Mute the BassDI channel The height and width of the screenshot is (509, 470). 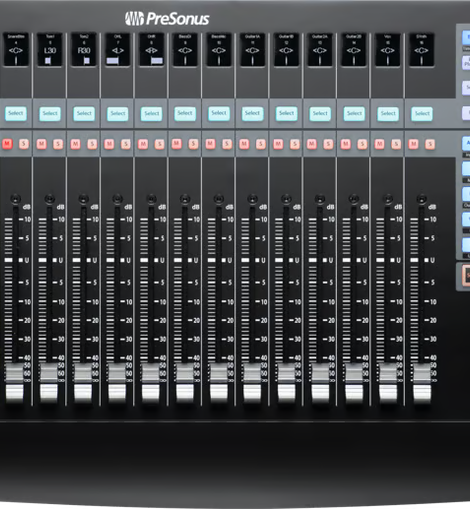177,144
